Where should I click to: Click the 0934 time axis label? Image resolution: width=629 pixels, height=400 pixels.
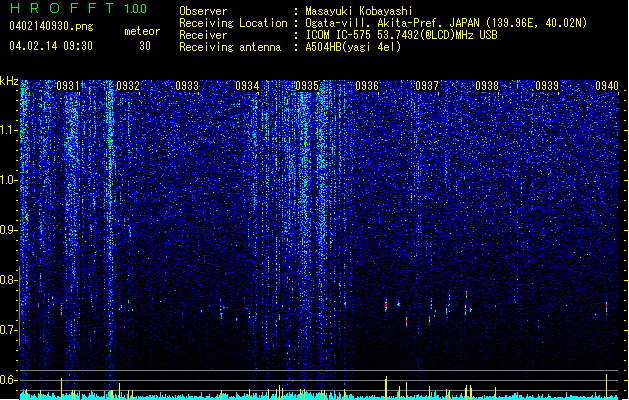tap(247, 86)
